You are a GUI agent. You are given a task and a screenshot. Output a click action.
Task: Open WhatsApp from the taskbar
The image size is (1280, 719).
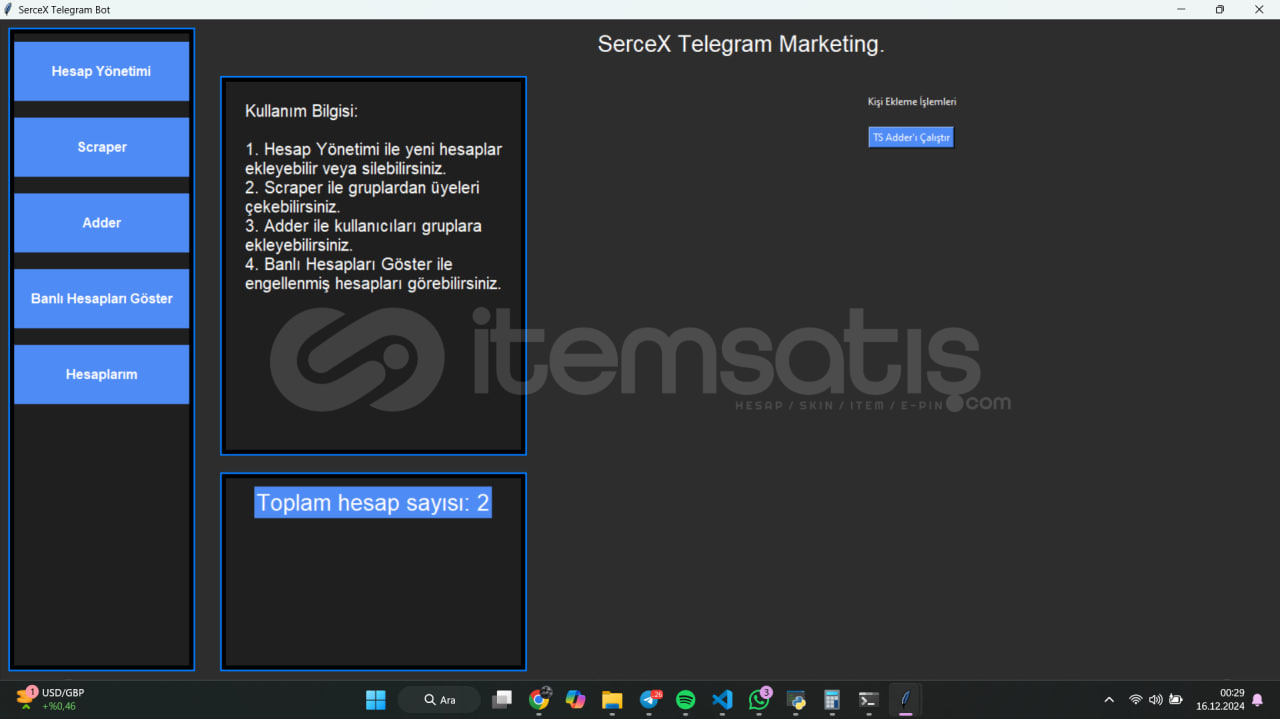point(759,700)
